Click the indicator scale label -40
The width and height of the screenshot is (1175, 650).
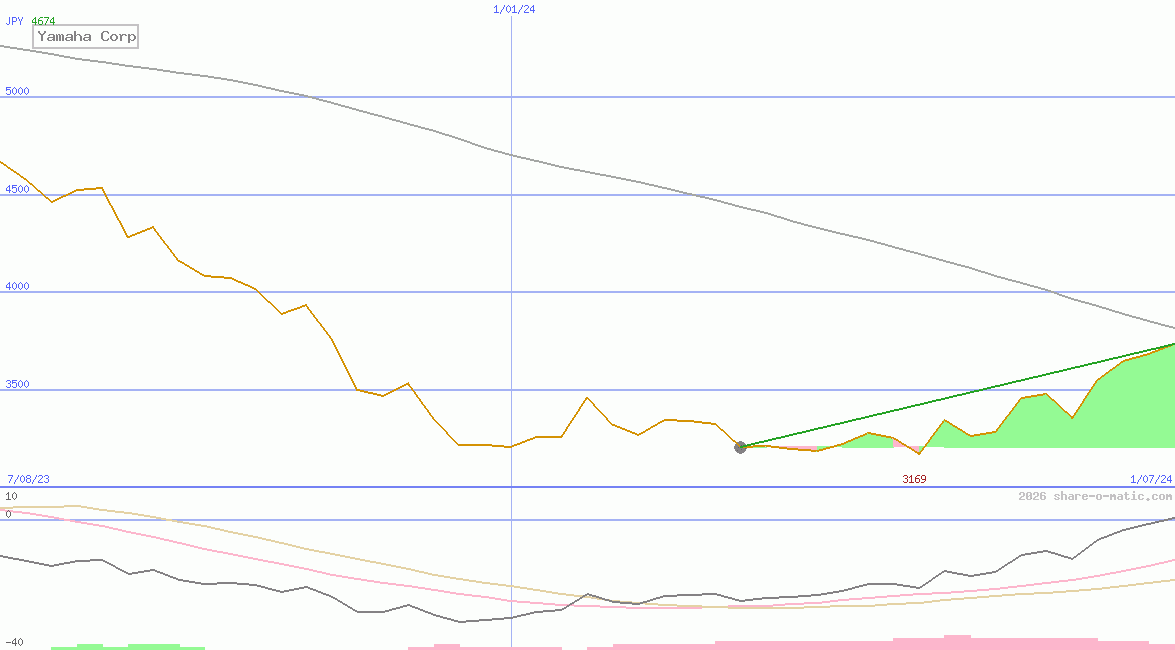14,643
